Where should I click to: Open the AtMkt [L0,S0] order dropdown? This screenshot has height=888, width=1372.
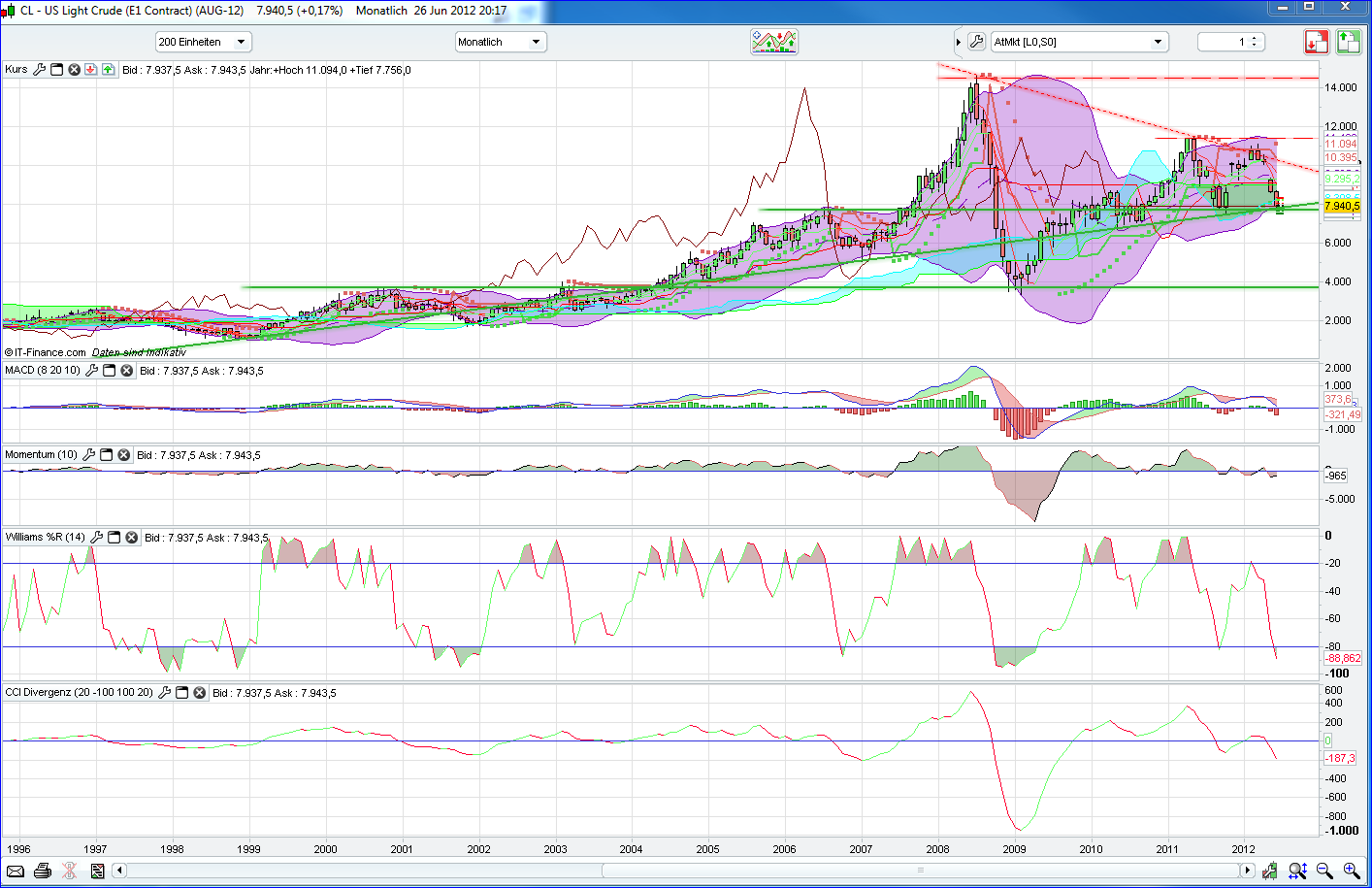1080,42
